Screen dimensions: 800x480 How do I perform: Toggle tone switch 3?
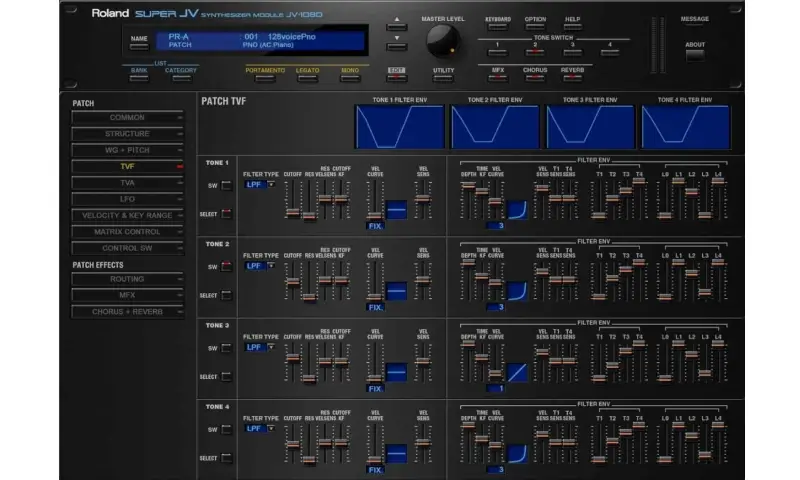pyautogui.click(x=572, y=52)
